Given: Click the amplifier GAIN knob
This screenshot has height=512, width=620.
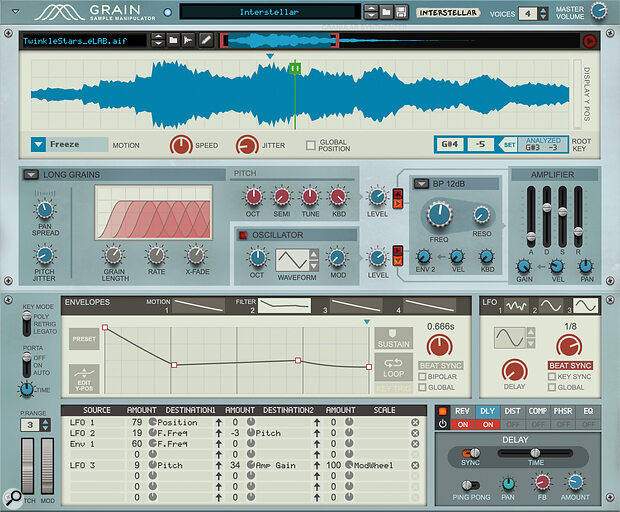Looking at the screenshot, I should [x=524, y=266].
